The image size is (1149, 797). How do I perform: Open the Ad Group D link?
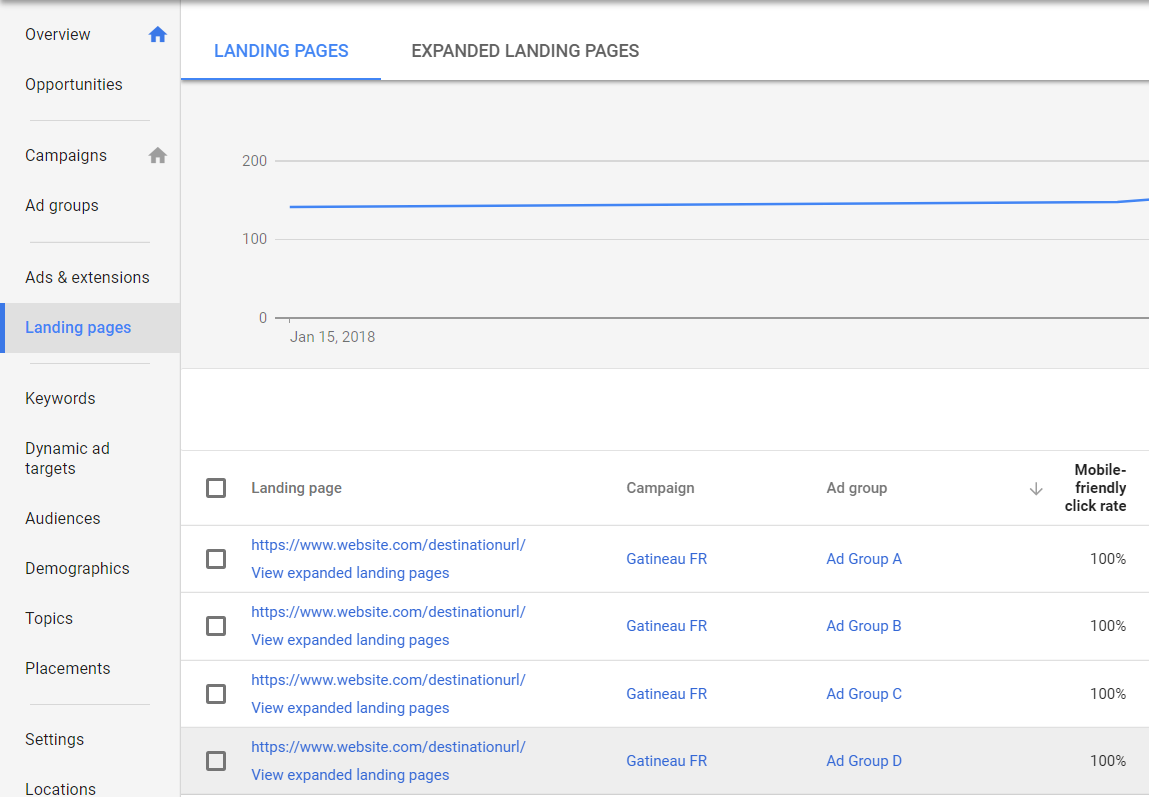864,761
